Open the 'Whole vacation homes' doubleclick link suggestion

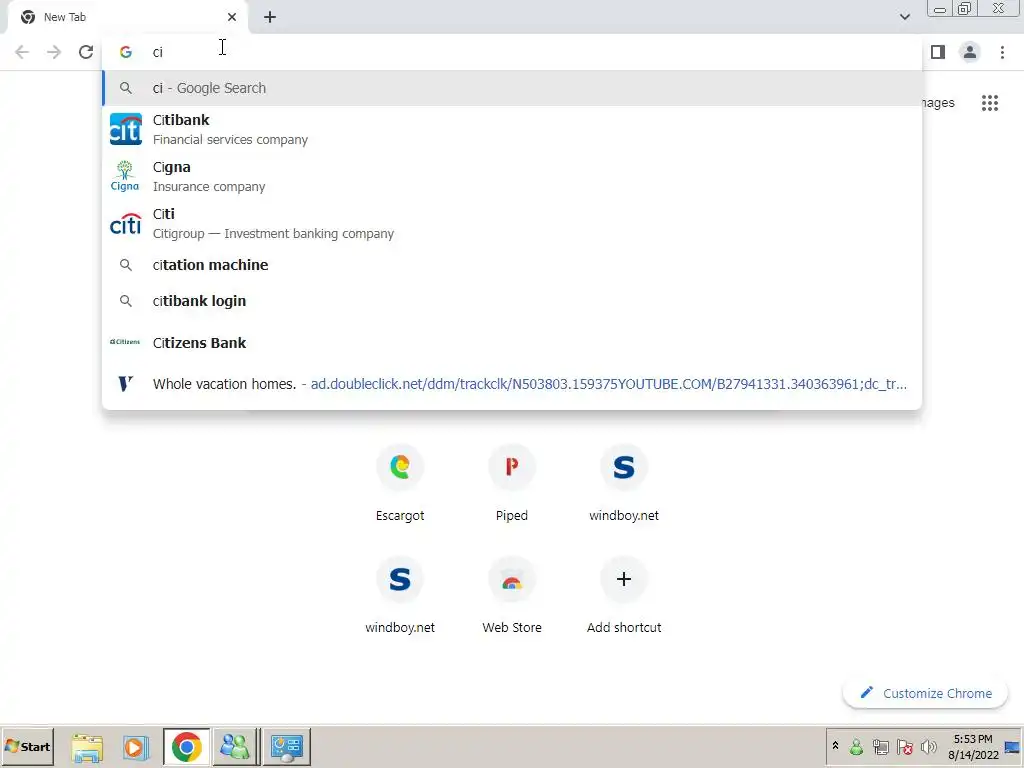[512, 384]
